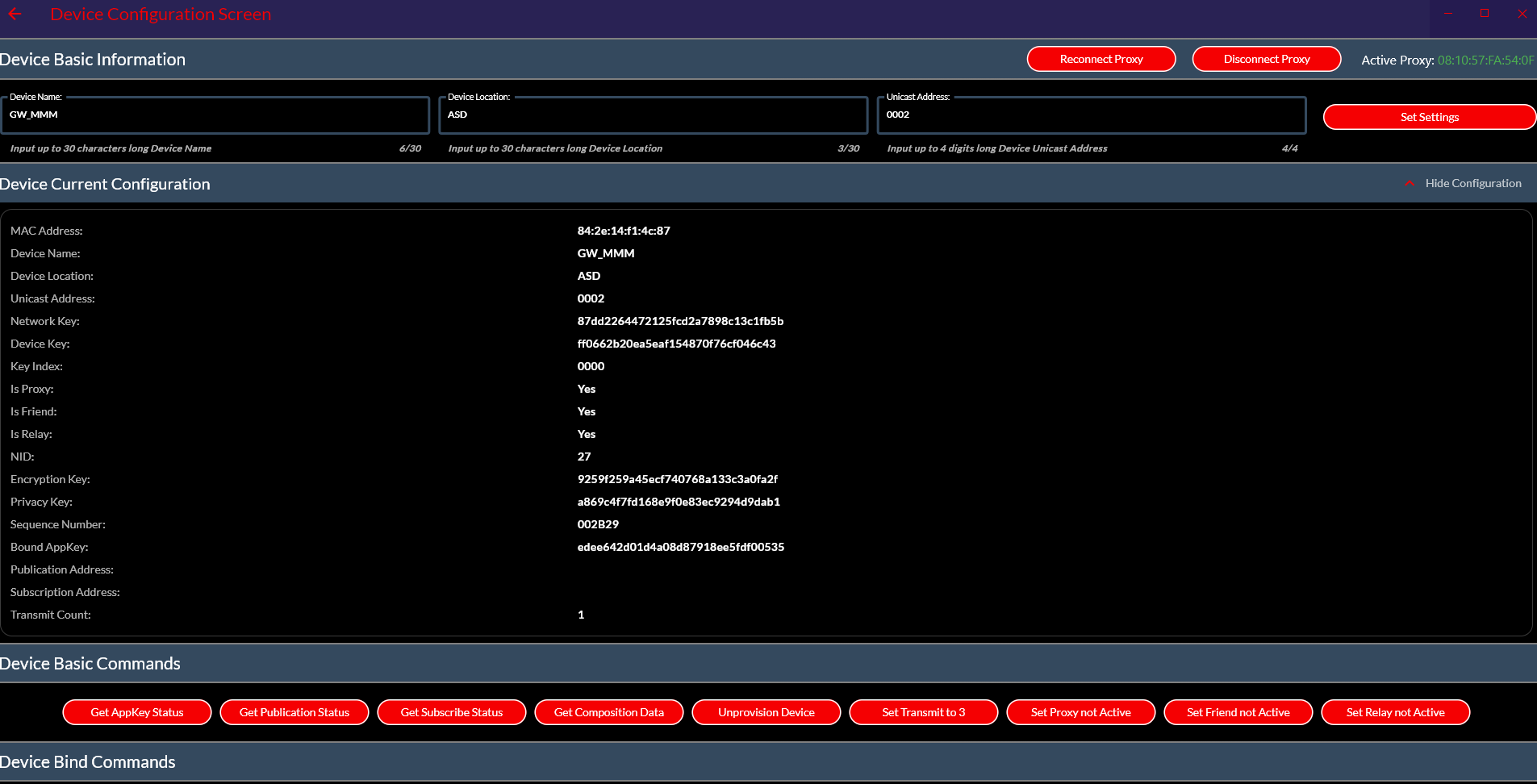
Task: Toggle Set Proxy not Active
Action: tap(1081, 712)
